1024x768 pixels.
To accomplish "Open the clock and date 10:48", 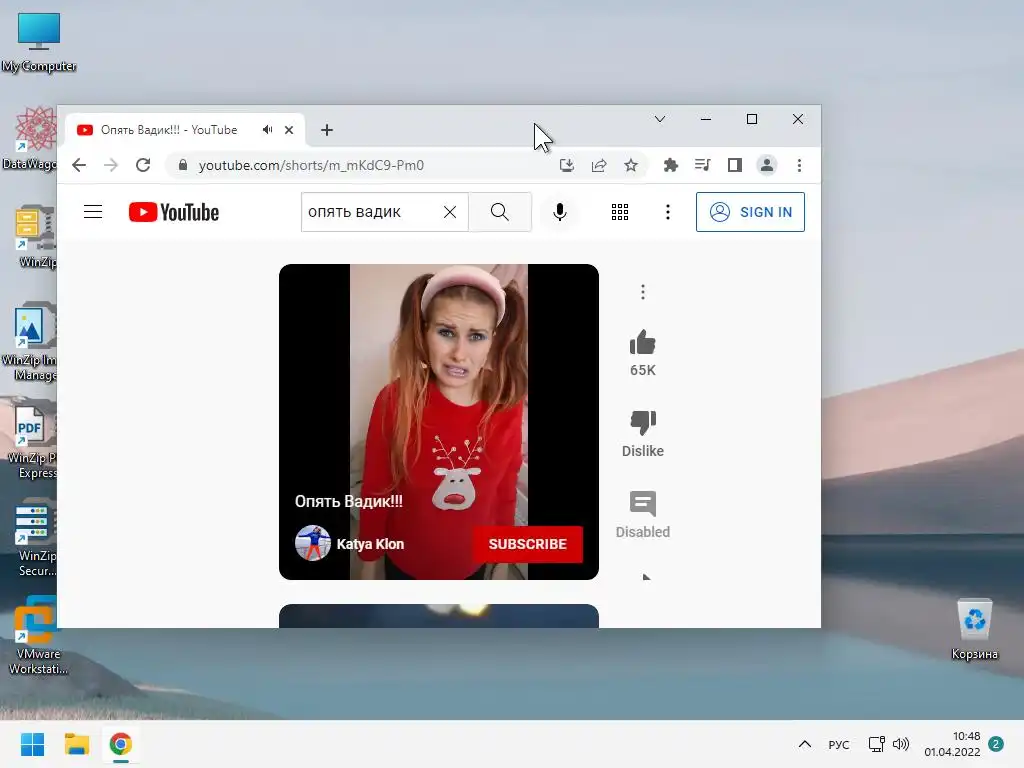I will [952, 744].
